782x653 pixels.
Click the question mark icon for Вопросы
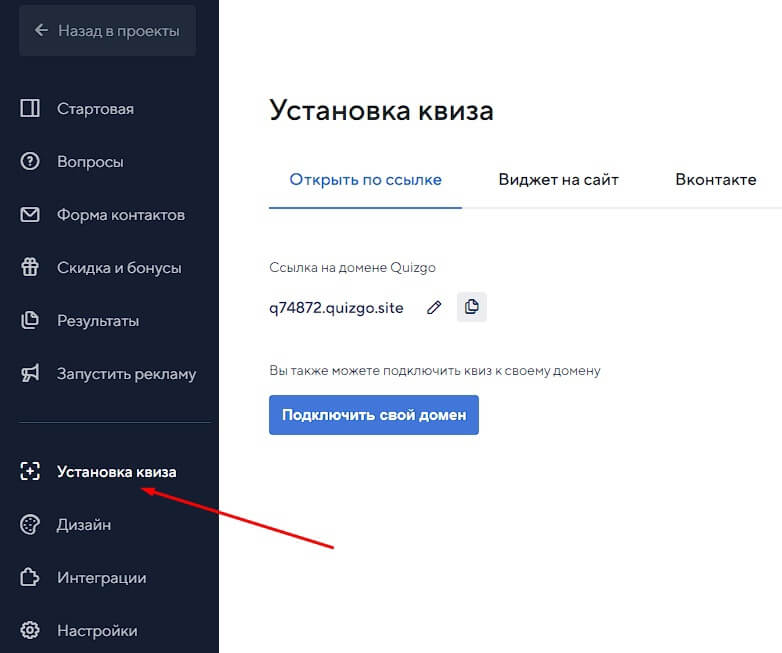pos(30,162)
